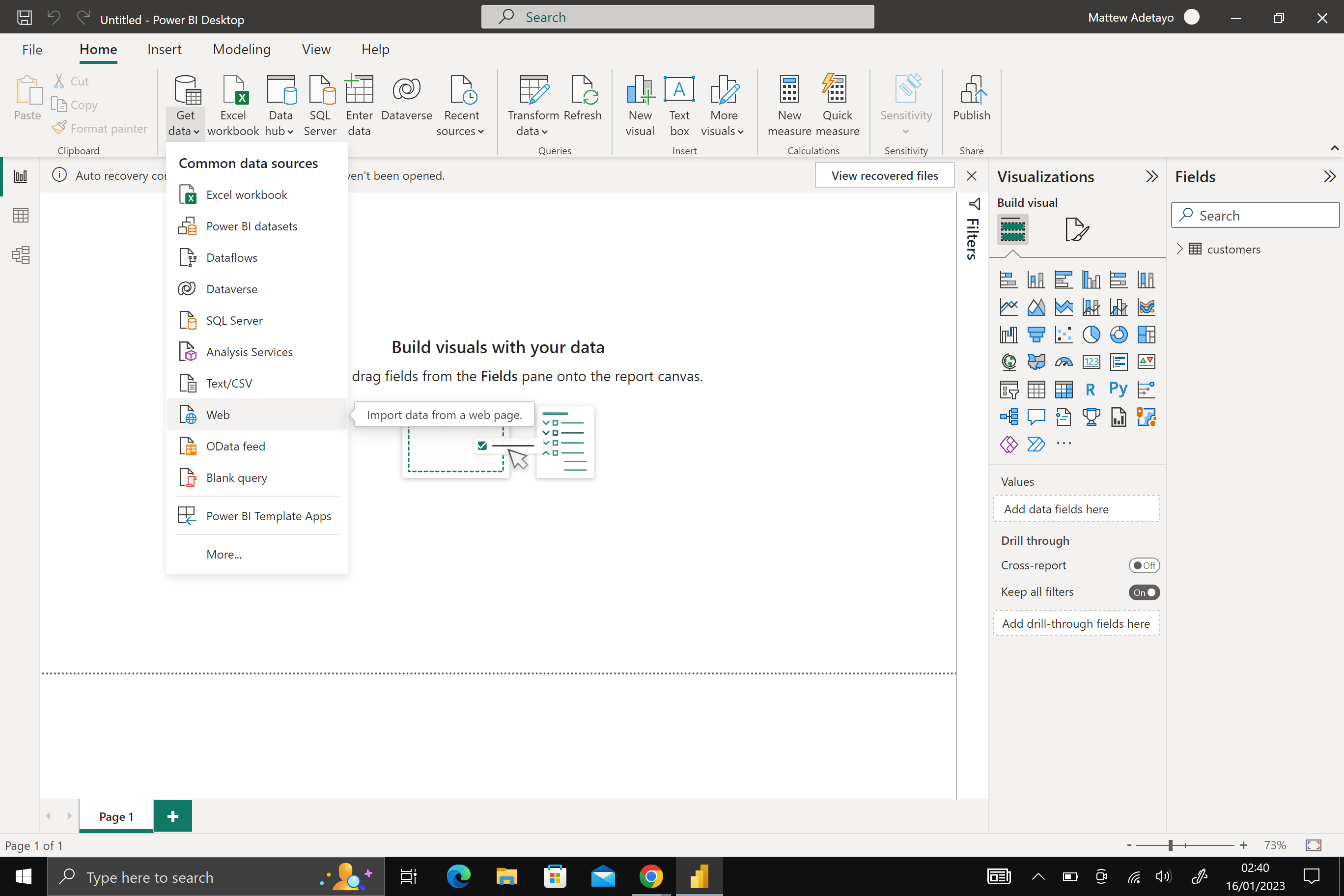Pick the Funnel chart visualization icon
The height and width of the screenshot is (896, 1344).
[x=1036, y=335]
